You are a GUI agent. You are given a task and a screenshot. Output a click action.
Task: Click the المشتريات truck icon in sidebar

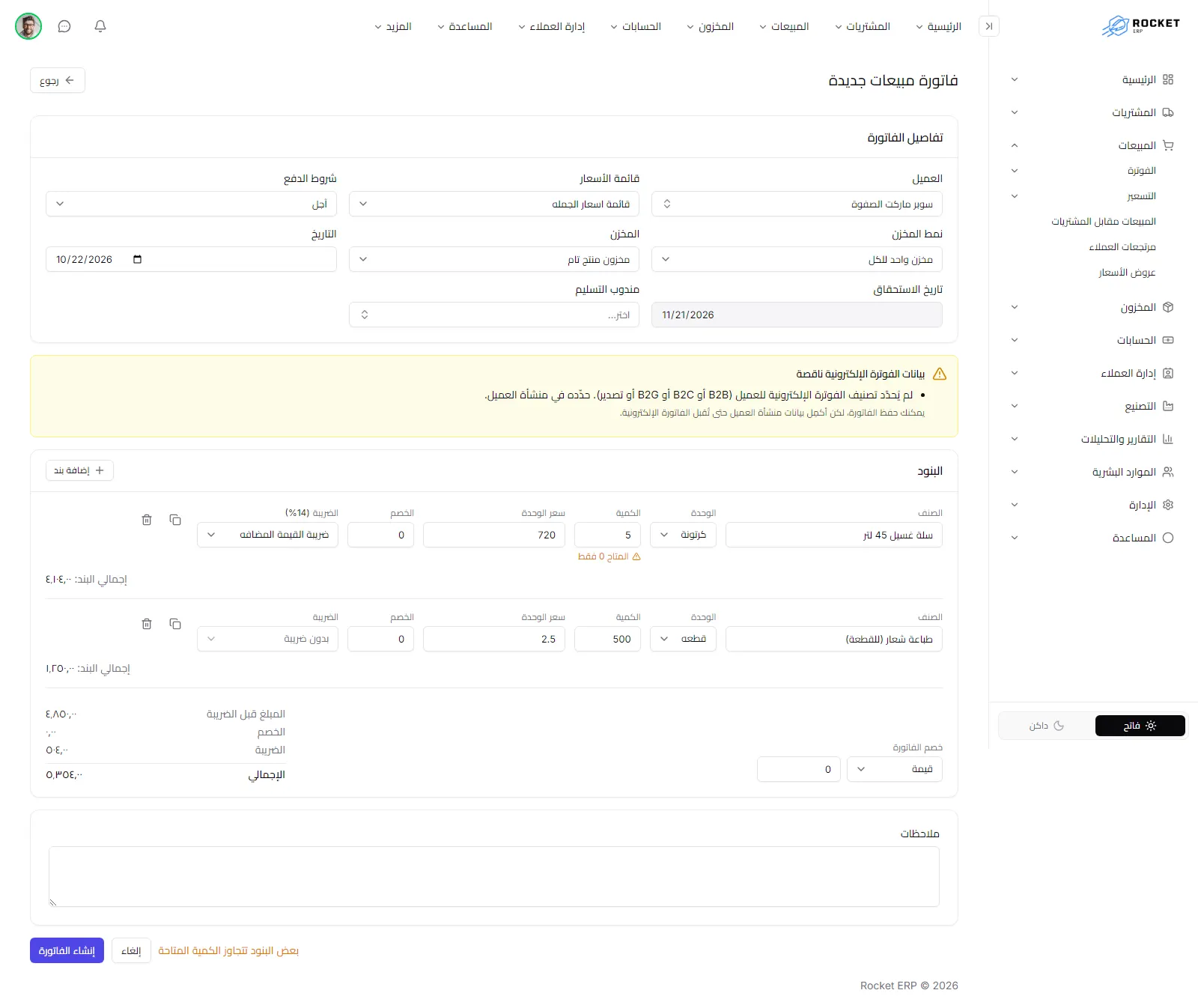(1168, 112)
